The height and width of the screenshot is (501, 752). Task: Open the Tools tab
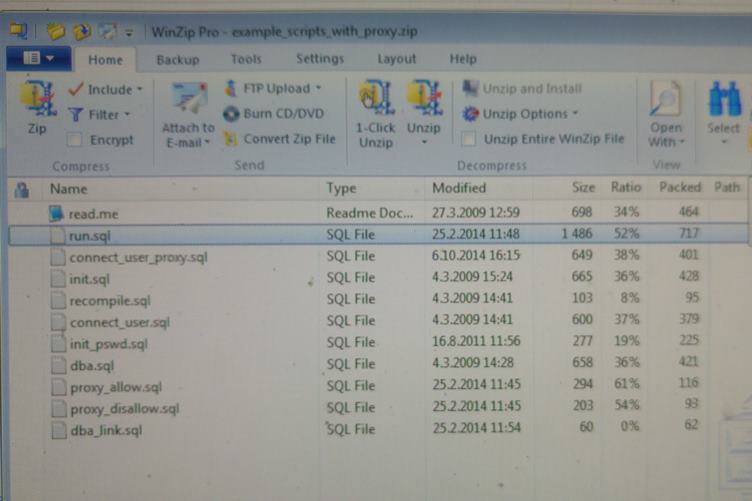(x=247, y=59)
